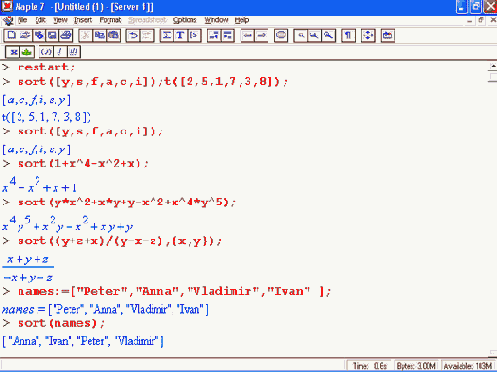This screenshot has width=497, height=372.
Task: Insert text with the T icon
Action: (180, 35)
